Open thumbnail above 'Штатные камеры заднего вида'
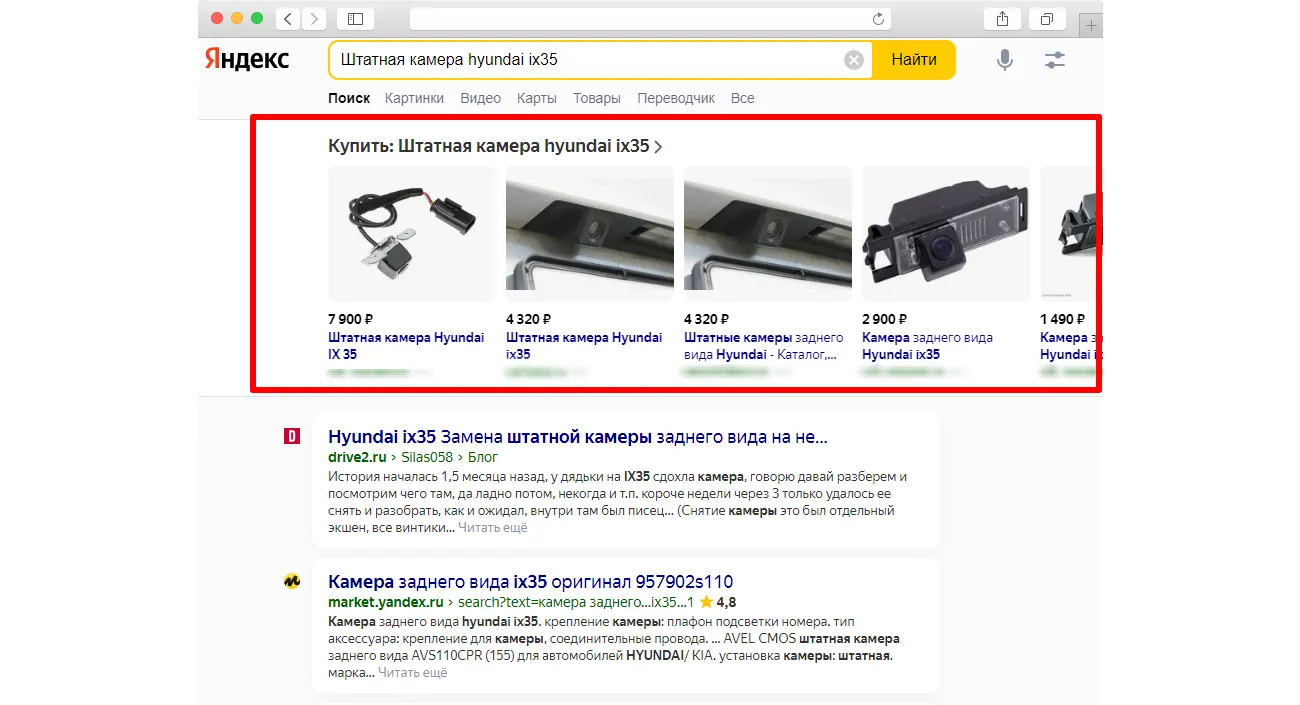The width and height of the screenshot is (1300, 705). (x=768, y=234)
